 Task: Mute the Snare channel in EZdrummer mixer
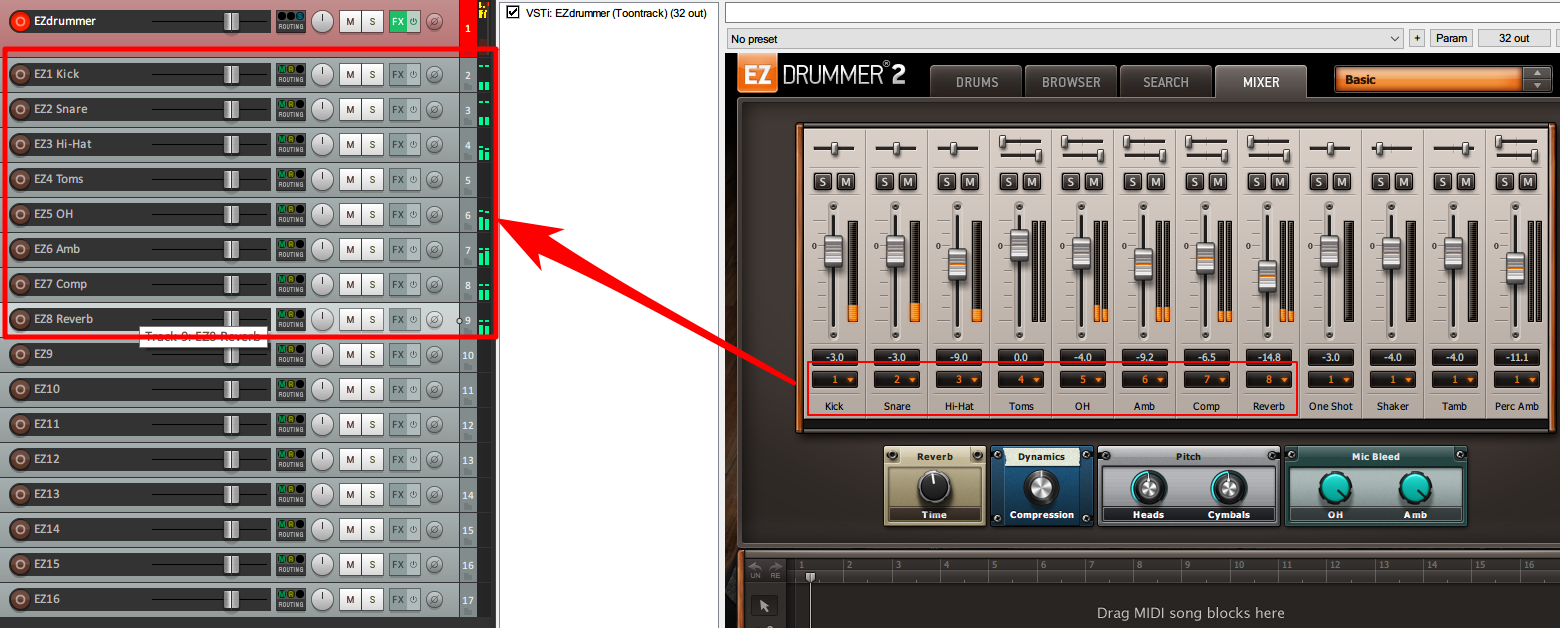pos(908,182)
